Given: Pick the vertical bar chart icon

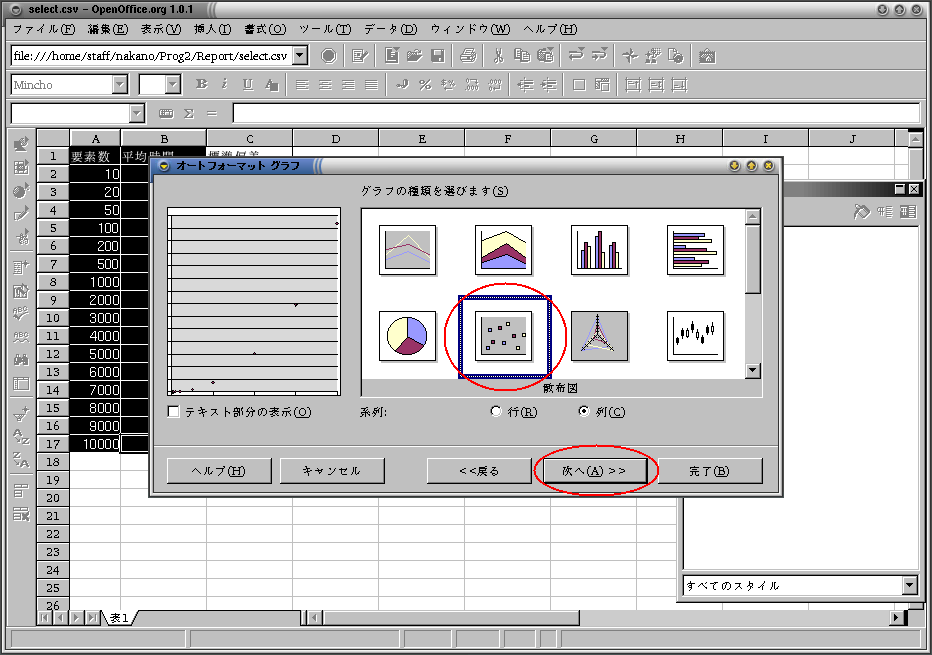Looking at the screenshot, I should coord(599,250).
